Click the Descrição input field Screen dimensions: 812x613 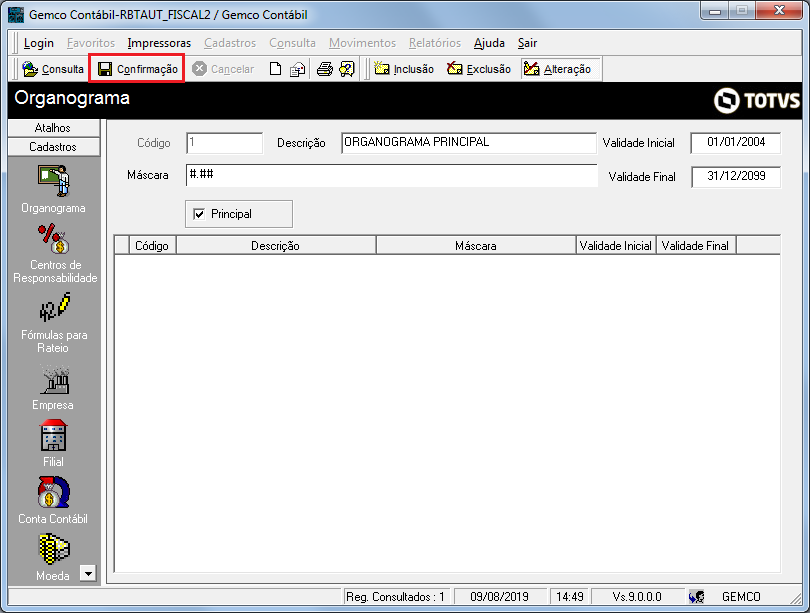pos(469,143)
